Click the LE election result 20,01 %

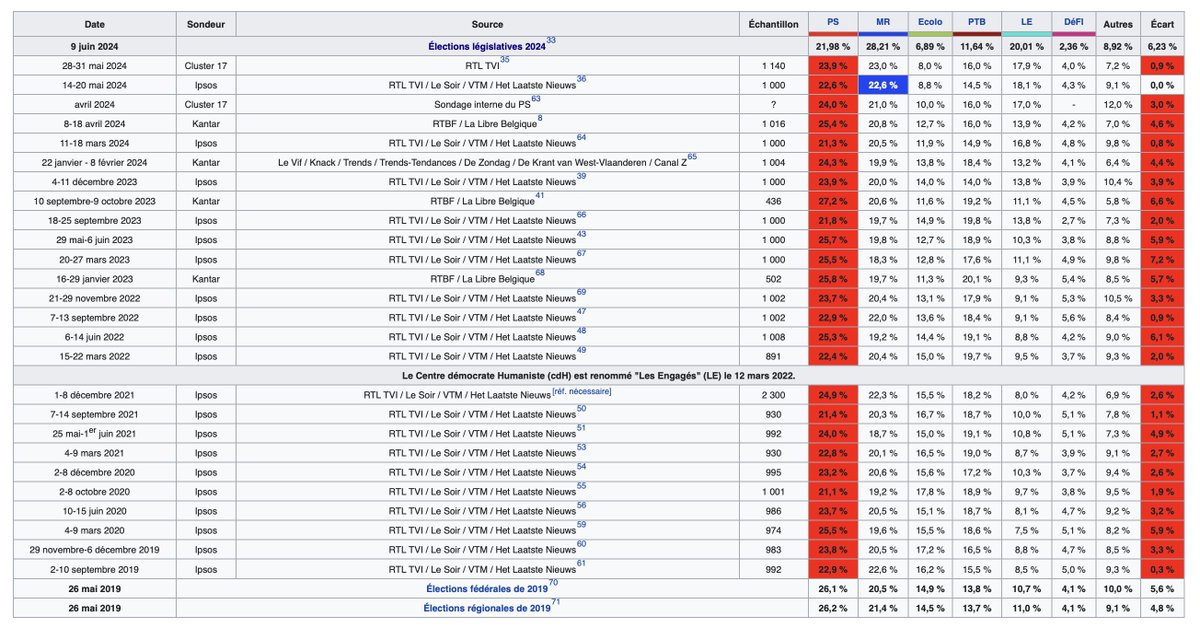(1026, 46)
